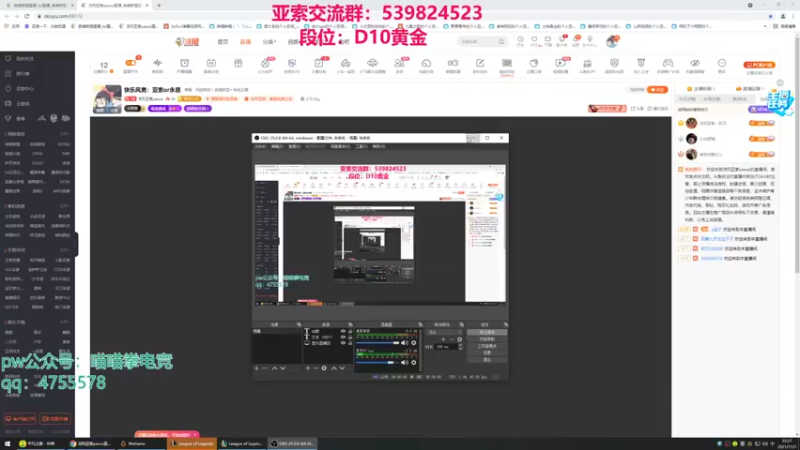The width and height of the screenshot is (800, 450).
Task: Click the video play icon in Douyu toolbar
Action: 560,63
